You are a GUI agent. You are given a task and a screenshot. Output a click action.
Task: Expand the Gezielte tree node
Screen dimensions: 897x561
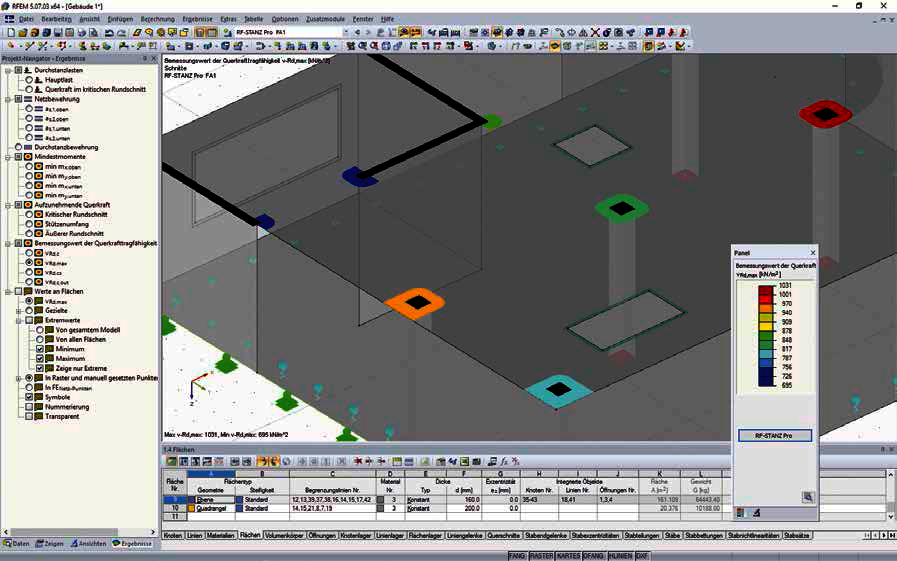(x=19, y=311)
